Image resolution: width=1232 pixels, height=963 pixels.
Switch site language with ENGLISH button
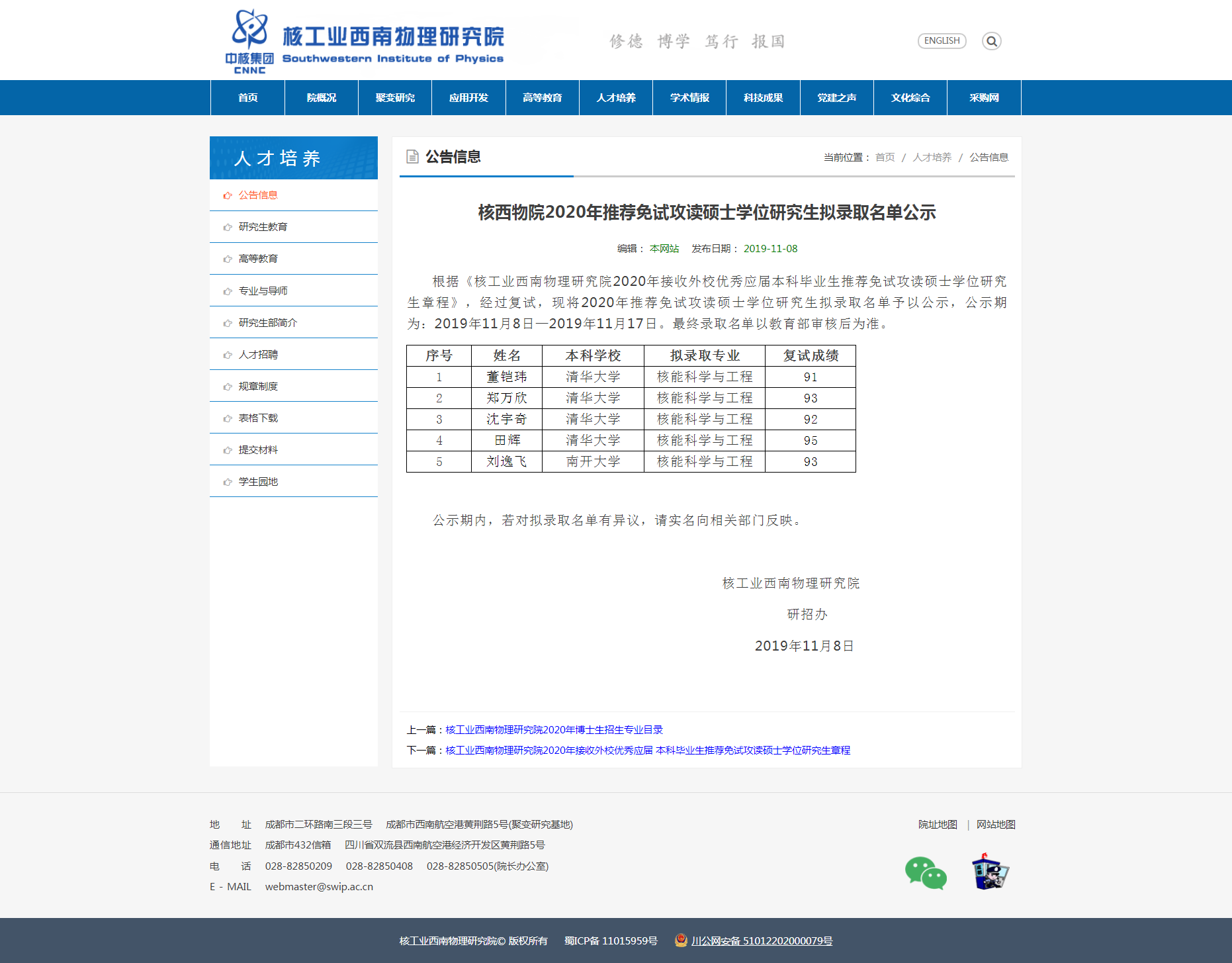click(942, 41)
